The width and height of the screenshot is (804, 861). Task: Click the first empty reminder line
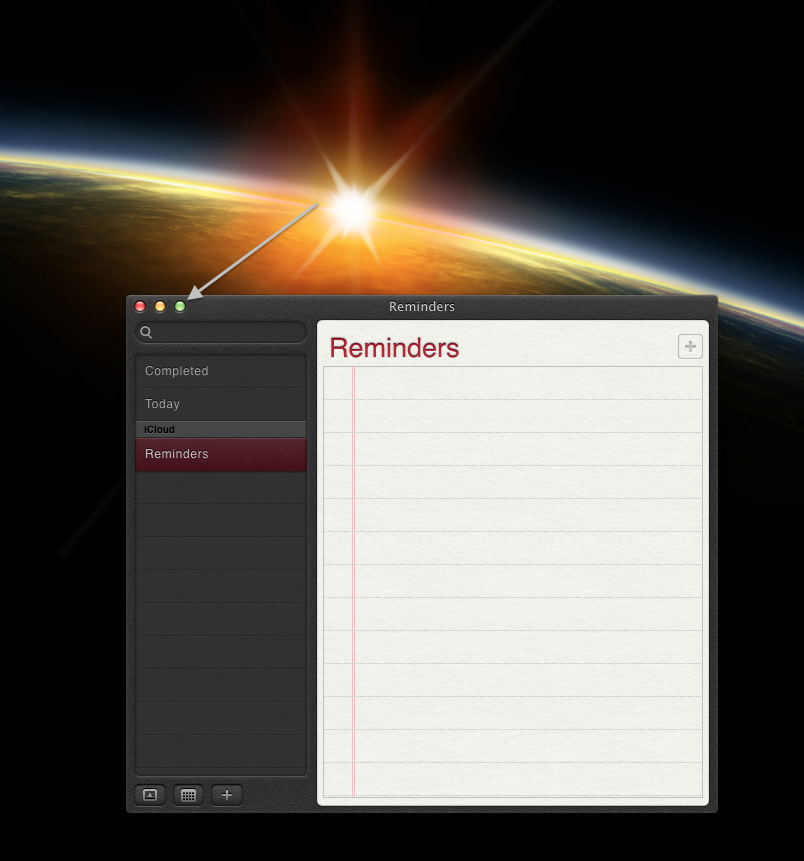click(513, 383)
